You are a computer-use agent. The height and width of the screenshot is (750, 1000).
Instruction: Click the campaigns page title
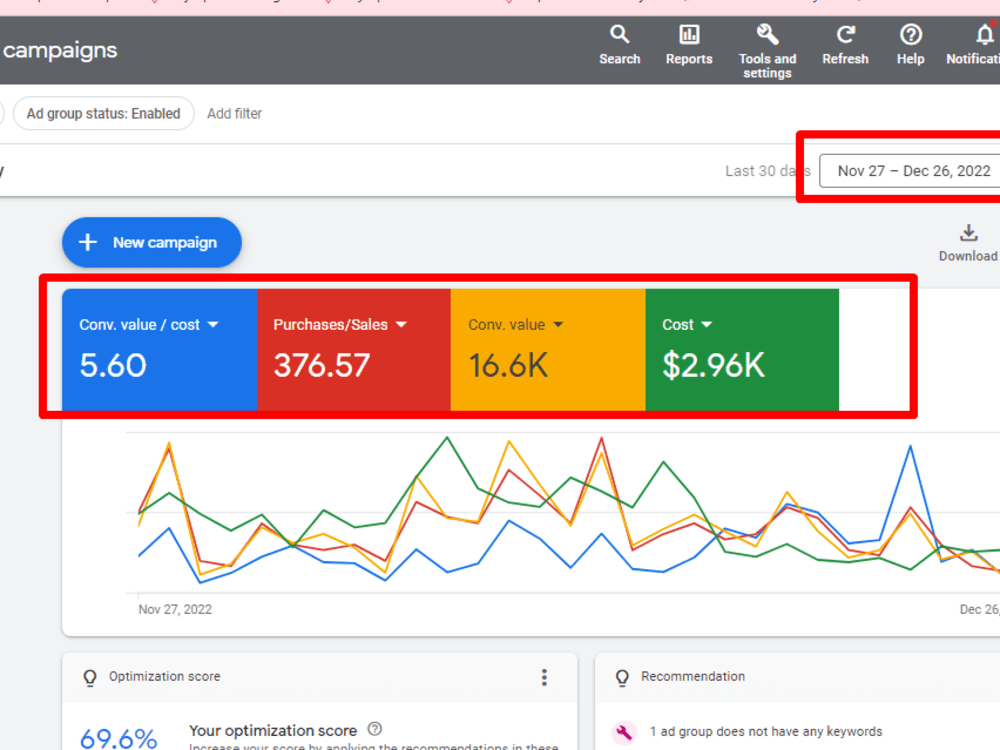click(60, 50)
